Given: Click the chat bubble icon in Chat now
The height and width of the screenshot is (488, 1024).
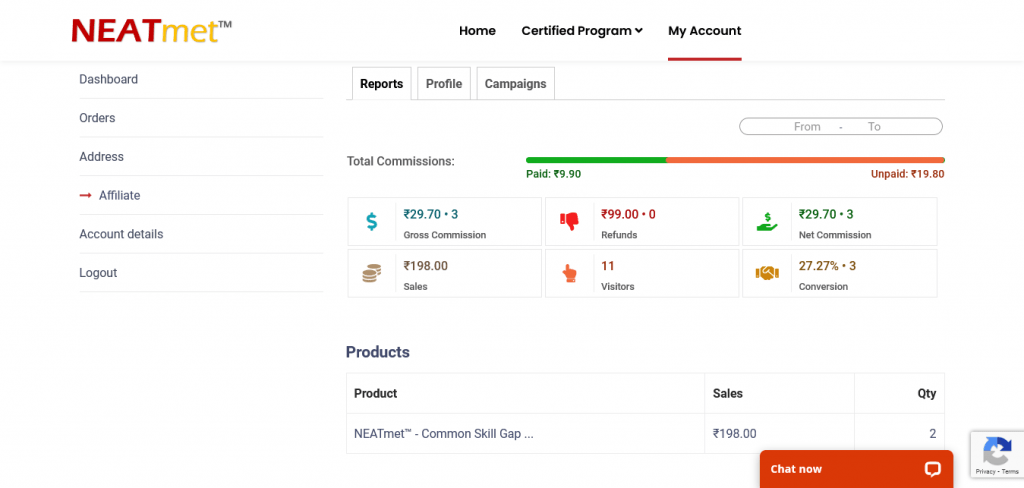Looking at the screenshot, I should tap(932, 469).
